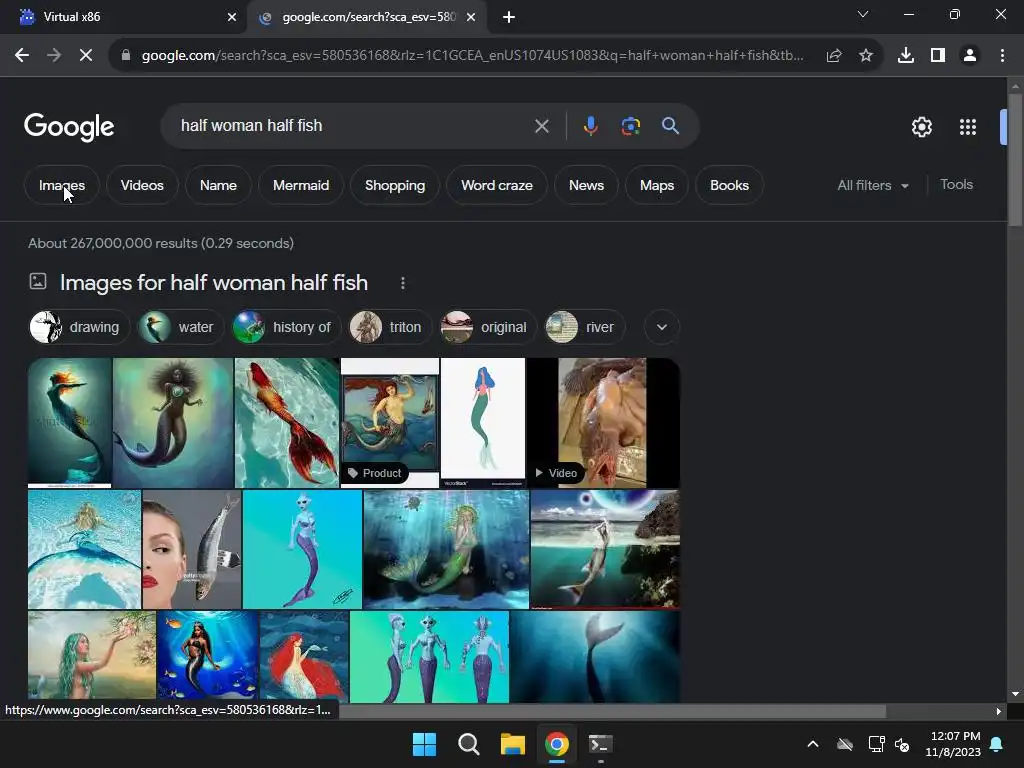Viewport: 1024px width, 768px height.
Task: Open the Chrome profile menu
Action: tap(970, 56)
